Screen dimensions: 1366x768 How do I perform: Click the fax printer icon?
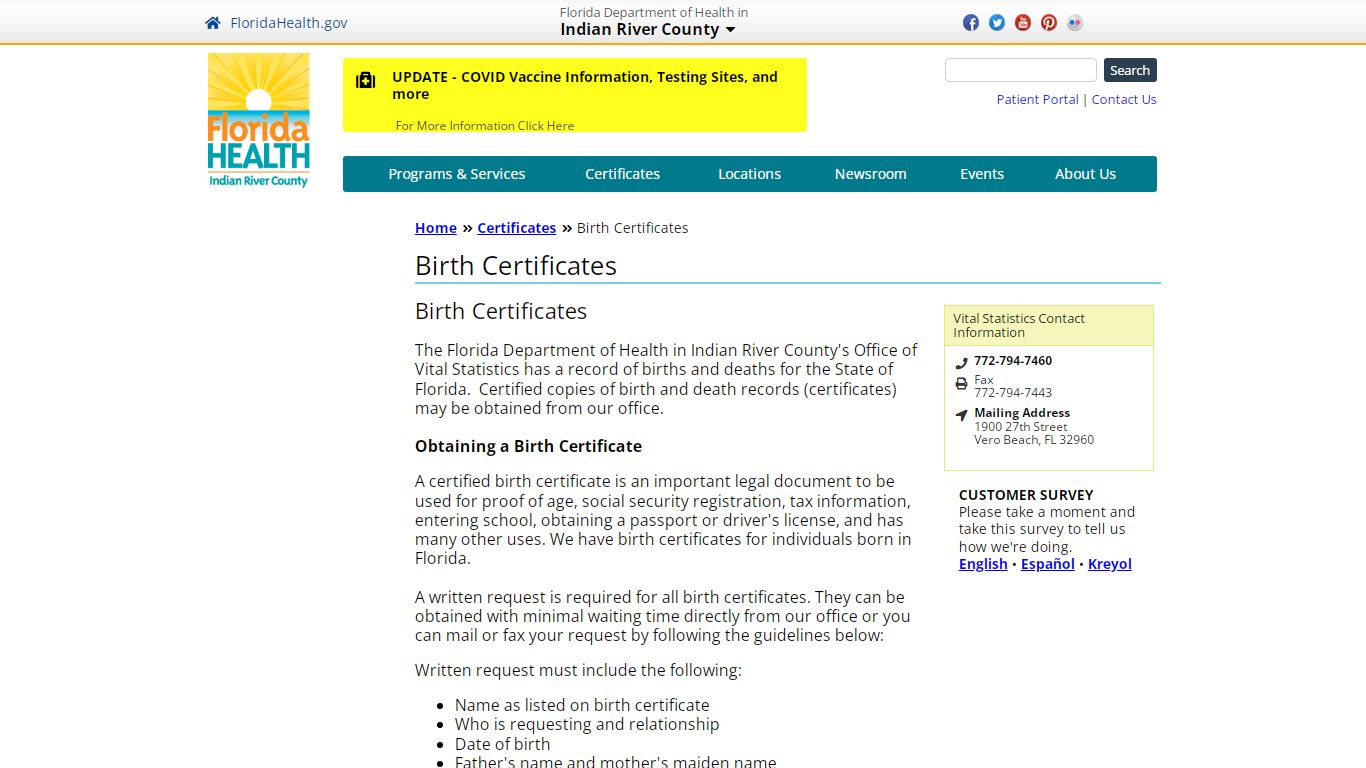(961, 384)
